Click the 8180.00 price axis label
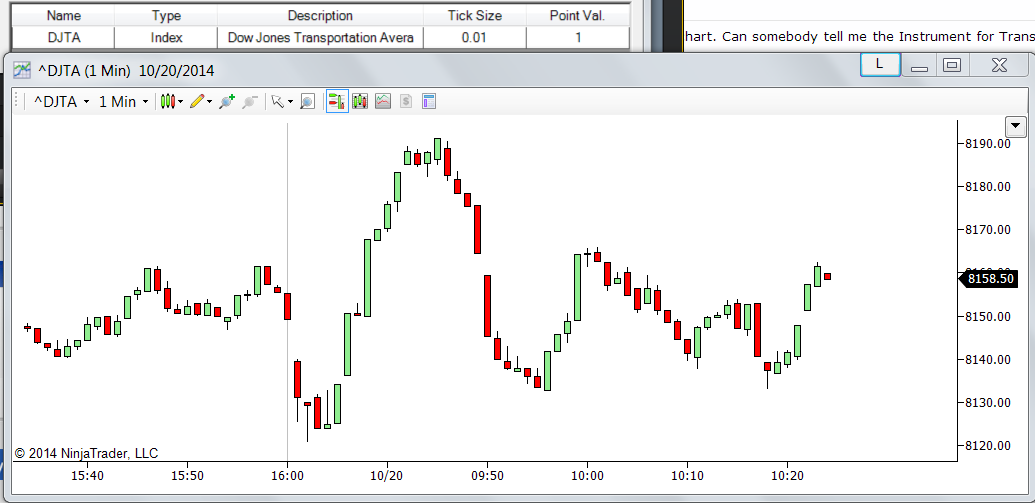 pyautogui.click(x=987, y=186)
